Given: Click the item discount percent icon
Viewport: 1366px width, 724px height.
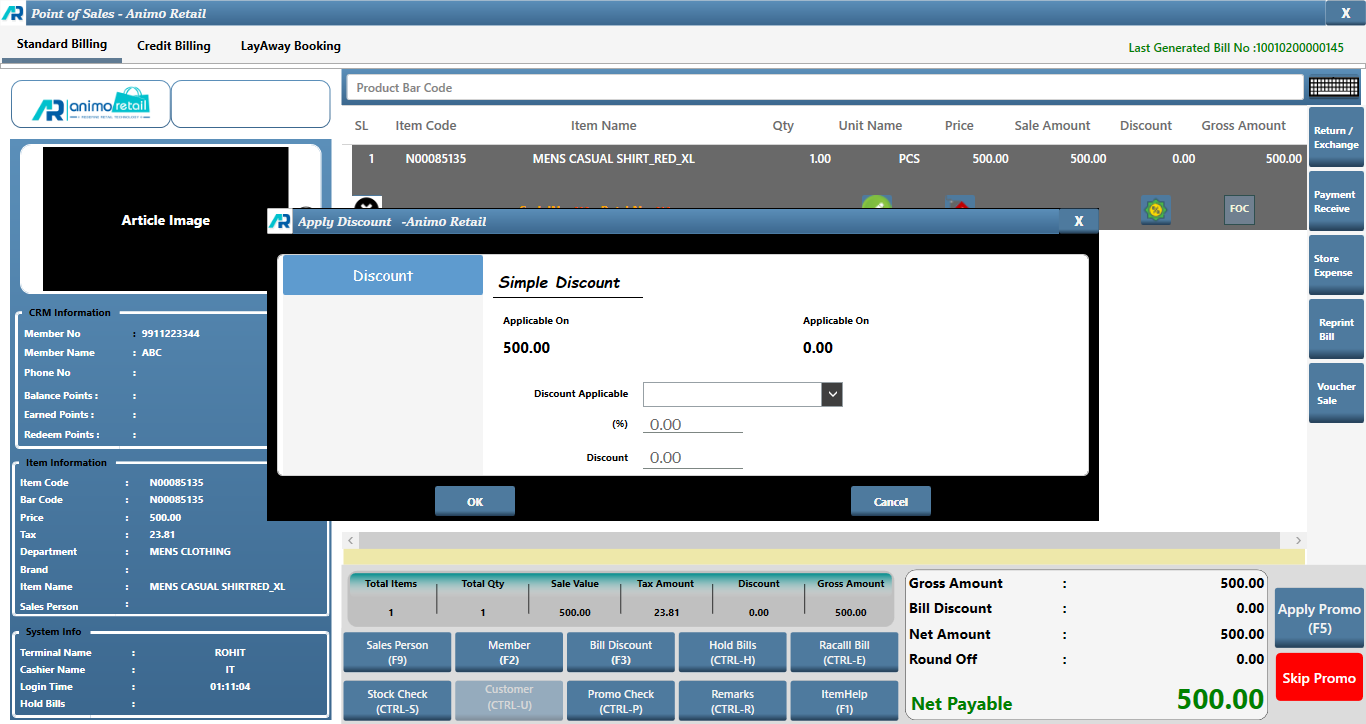Looking at the screenshot, I should (x=1156, y=208).
